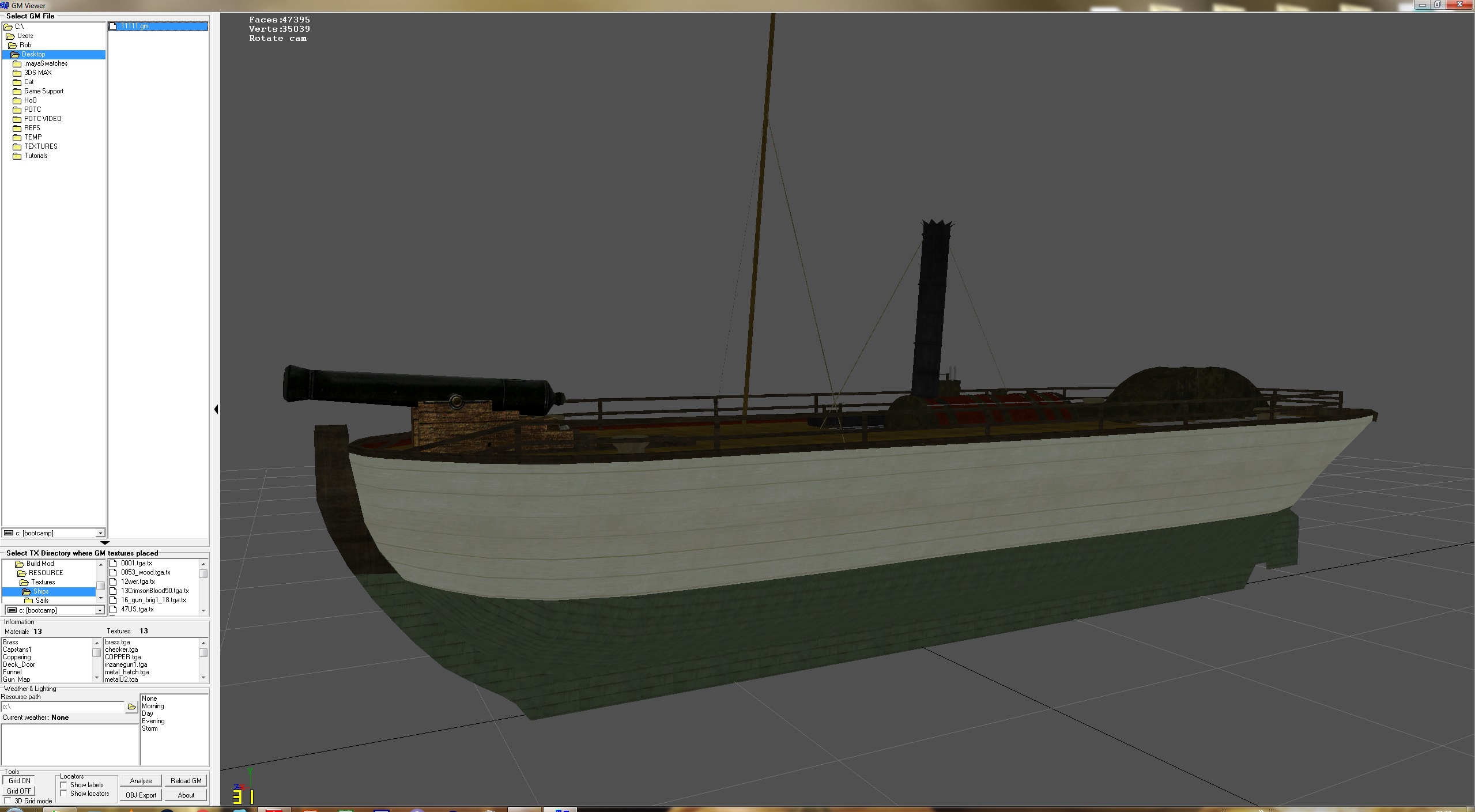Click the open folder icon beside Desktop
This screenshot has height=812, width=1475.
tap(15, 54)
